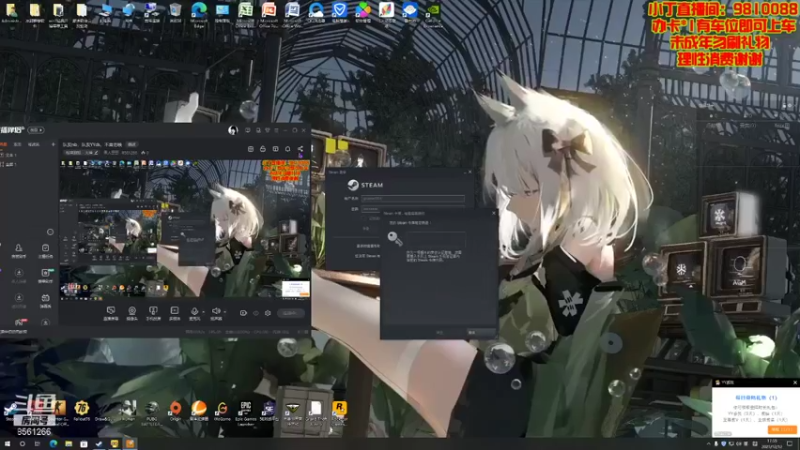Viewport: 800px width, 450px height.
Task: Click the microphone icon in streaming toolbar
Action: point(194,313)
